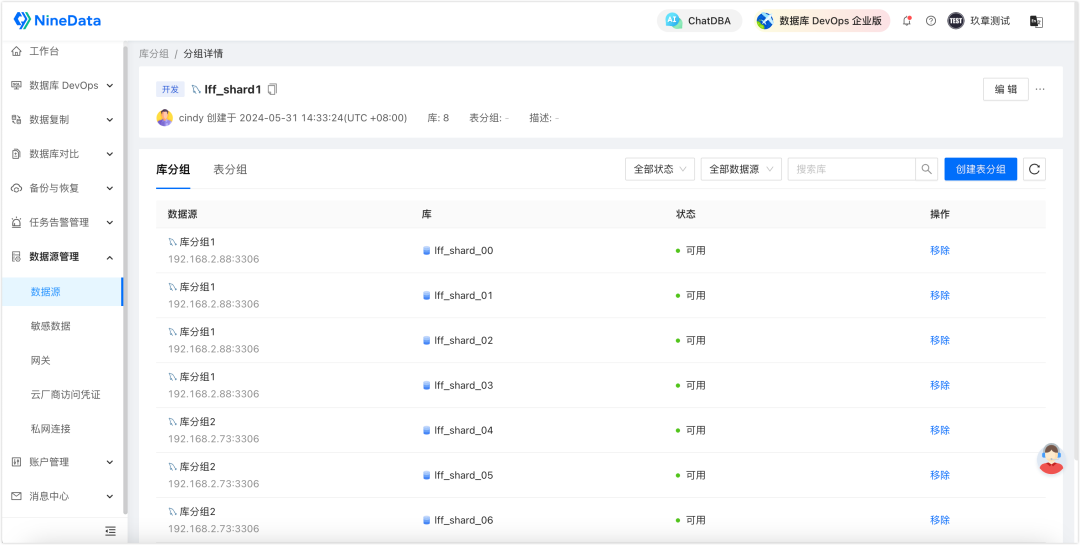Open the notifications bell
1080x545 pixels.
pos(907,21)
